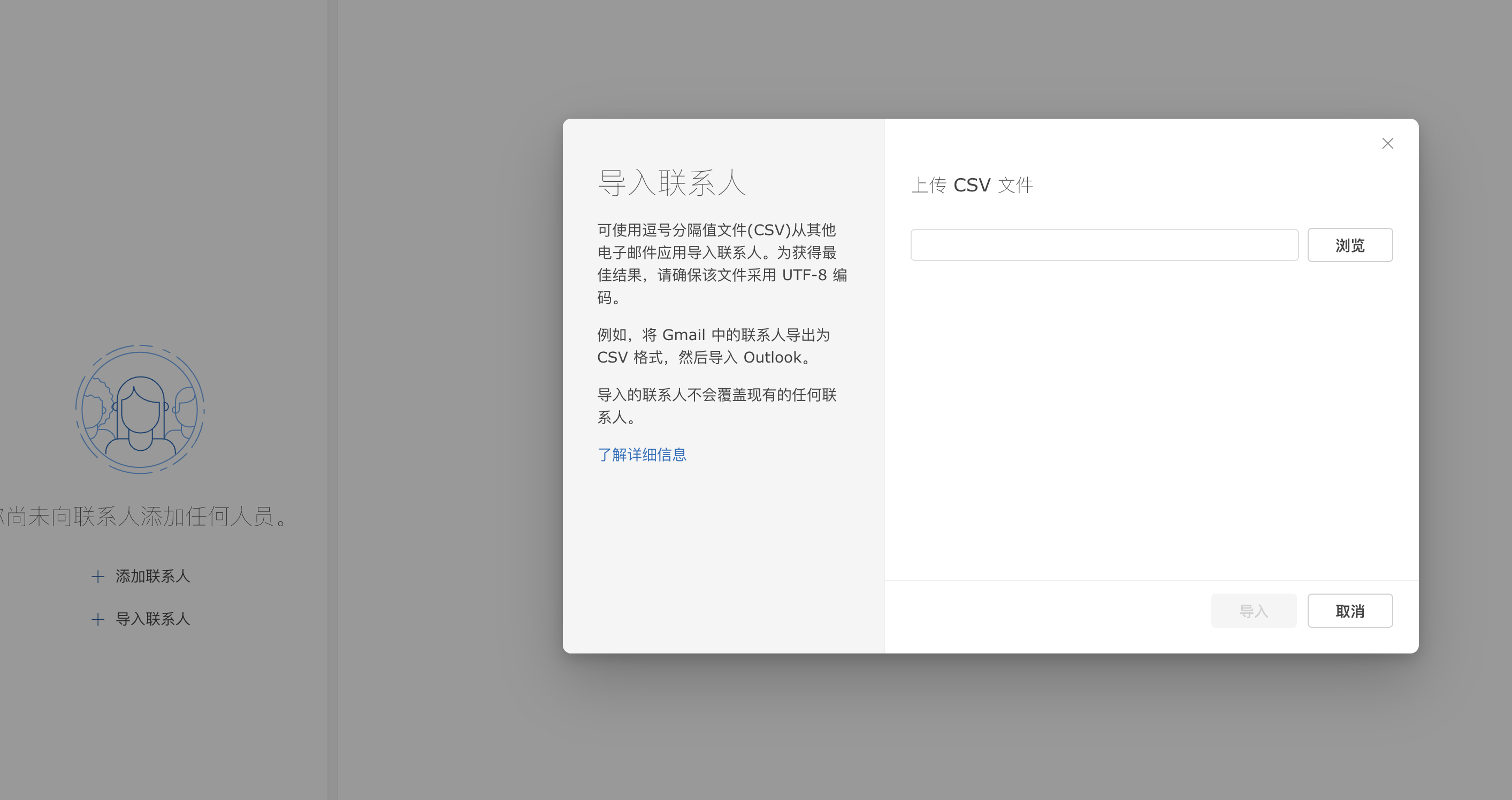Click the plus icon beside 导入联系人
Screen dimensions: 1512x800
click(98, 619)
